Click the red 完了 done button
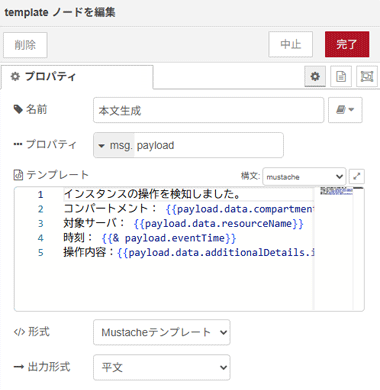This screenshot has width=380, height=390. (347, 44)
